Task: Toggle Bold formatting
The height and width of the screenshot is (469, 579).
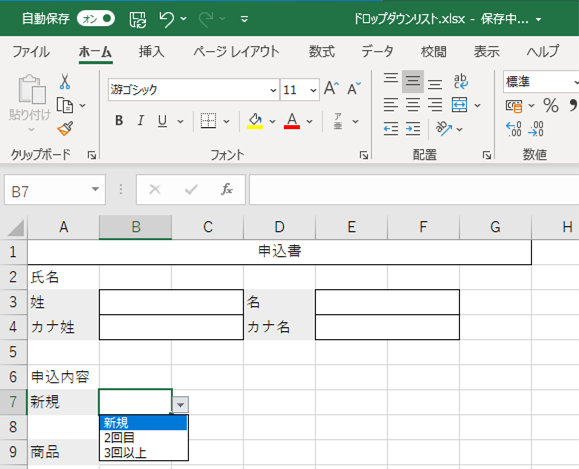Action: point(119,120)
